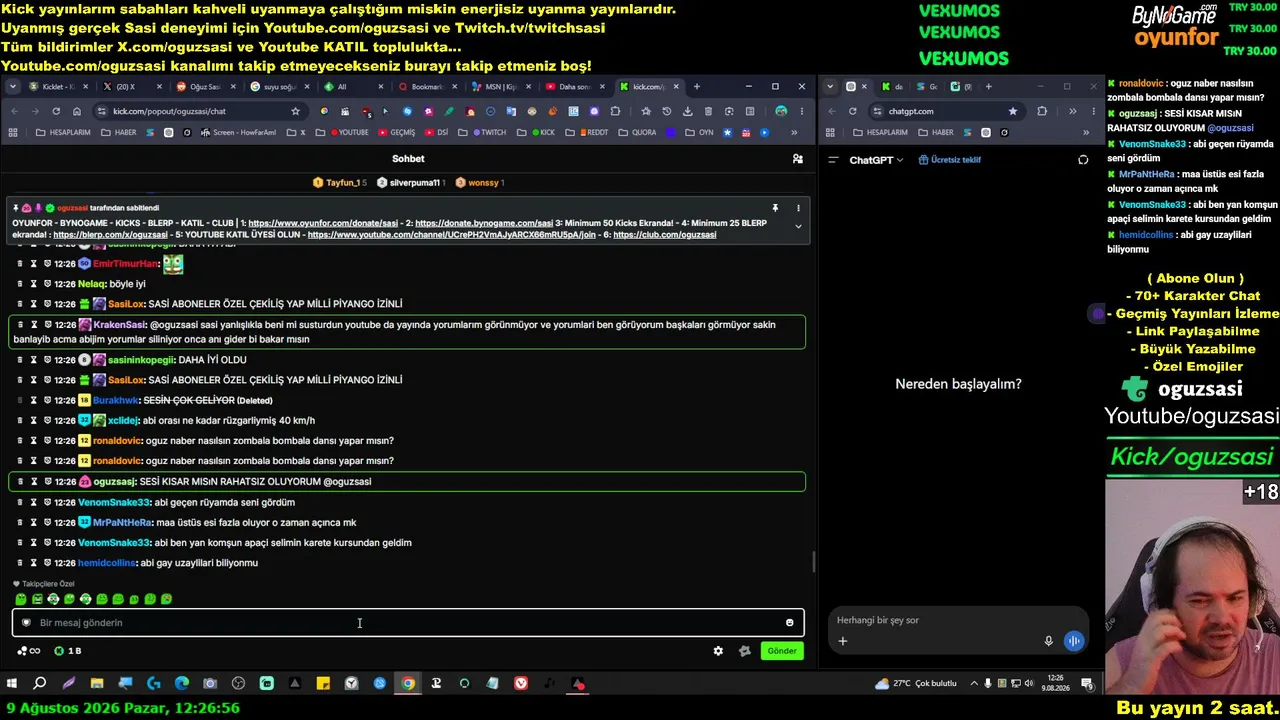Unpin the pinned message via the pin icon
Viewport: 1280px width, 720px height.
[775, 208]
